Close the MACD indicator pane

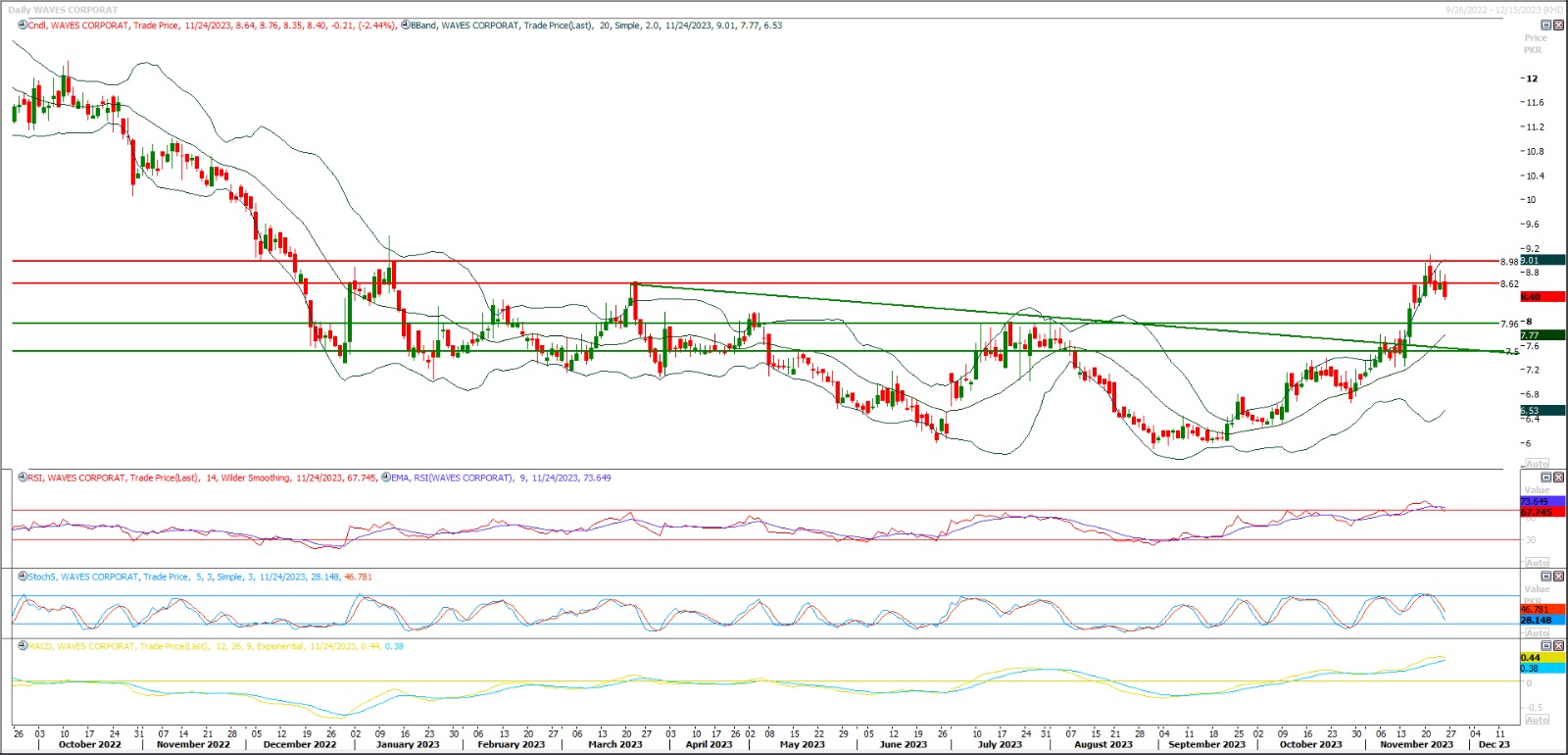point(1558,646)
